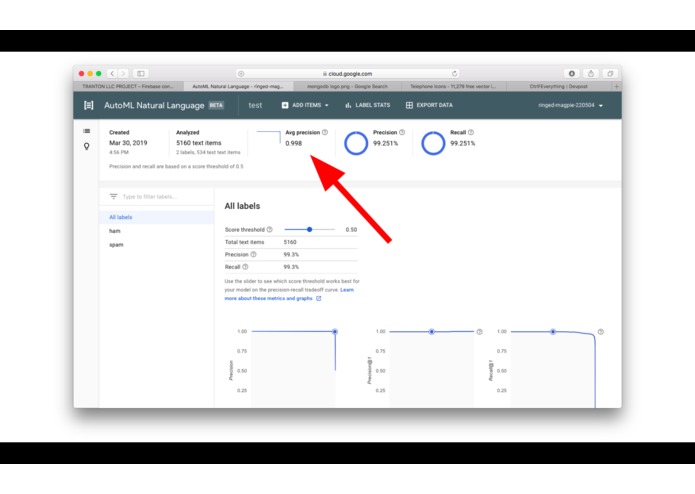The width and height of the screenshot is (695, 494).
Task: Open the datasets list icon in left sidebar
Action: click(x=86, y=131)
